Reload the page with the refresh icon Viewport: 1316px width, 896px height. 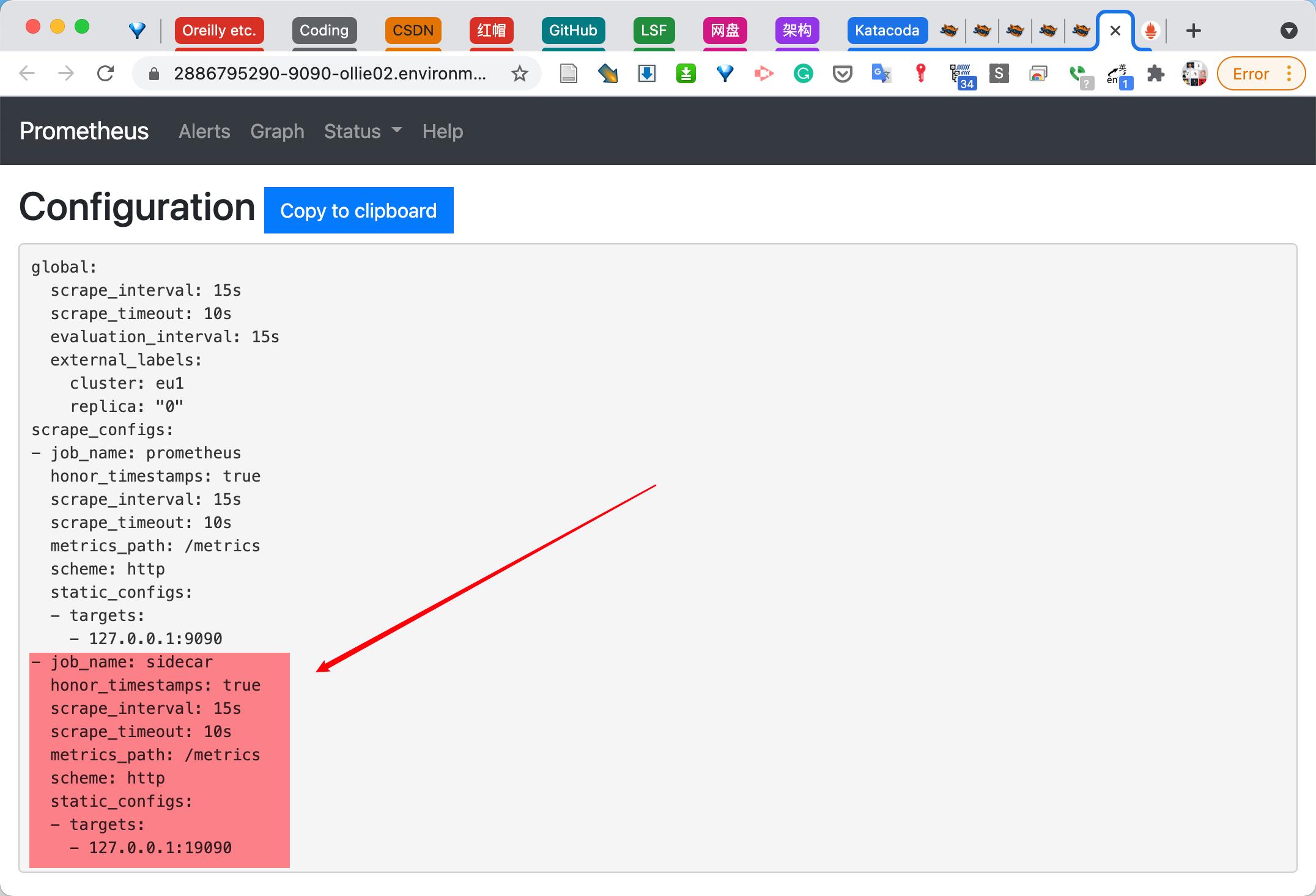coord(105,74)
